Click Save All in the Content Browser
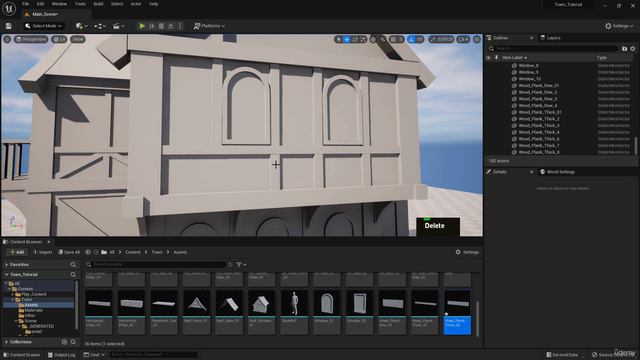Image resolution: width=640 pixels, height=360 pixels. point(69,252)
